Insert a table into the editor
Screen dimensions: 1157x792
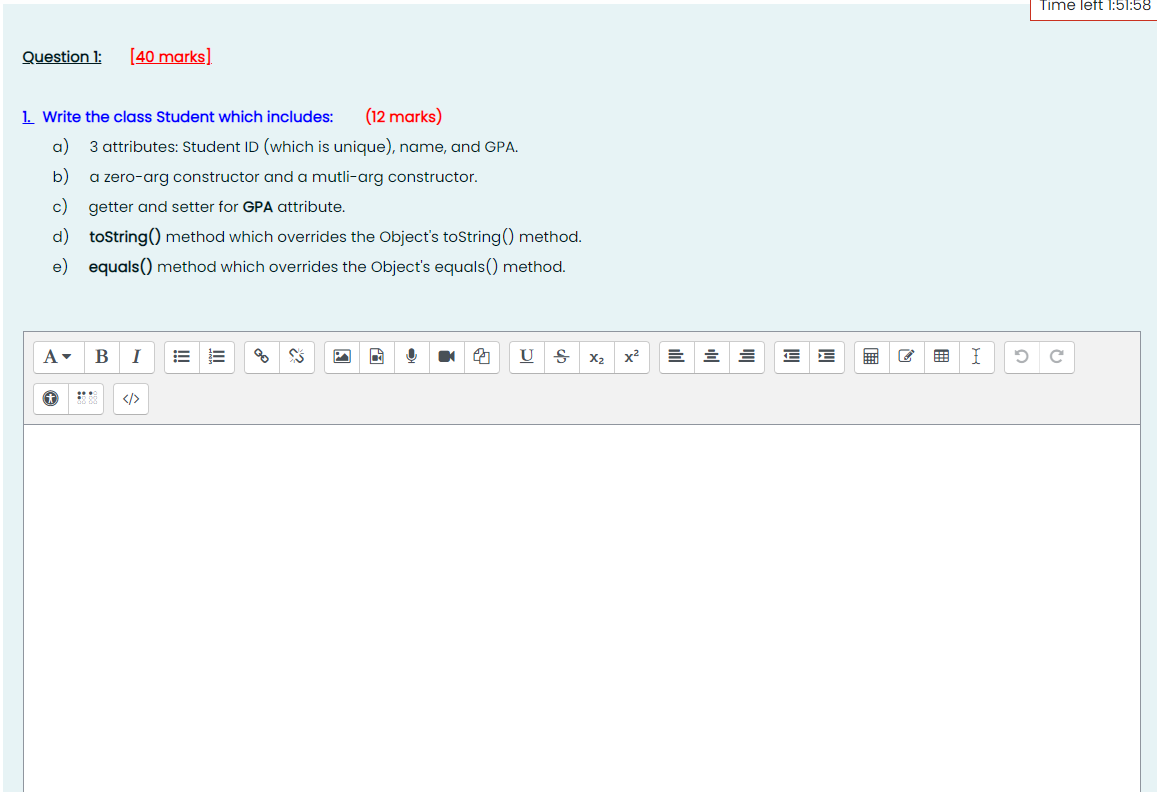click(941, 356)
